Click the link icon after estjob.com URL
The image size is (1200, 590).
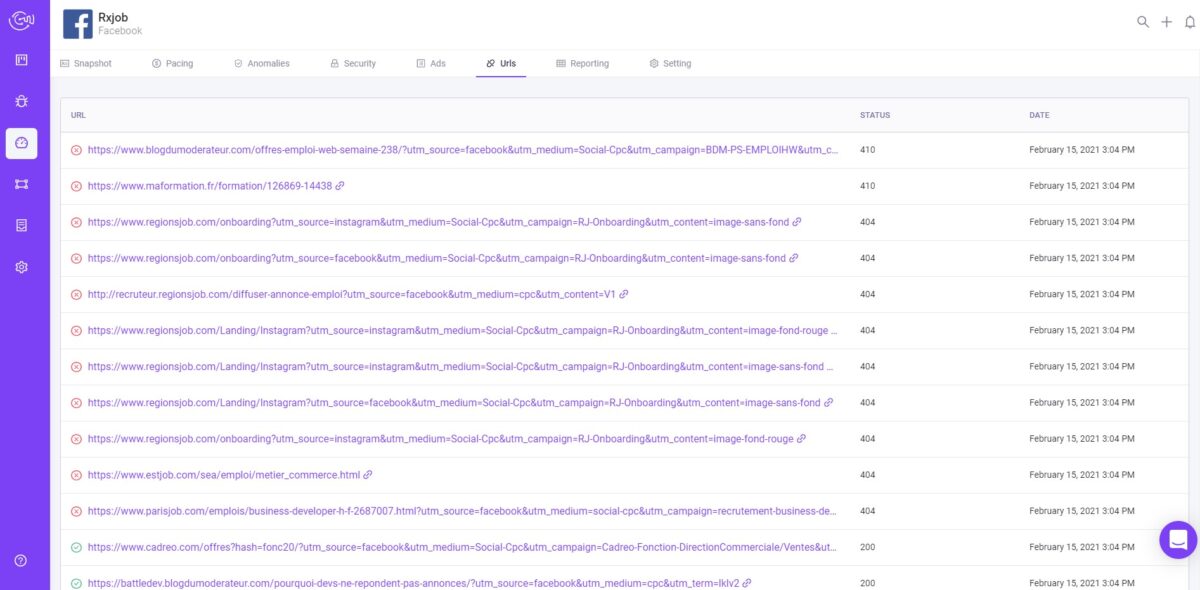coord(368,475)
